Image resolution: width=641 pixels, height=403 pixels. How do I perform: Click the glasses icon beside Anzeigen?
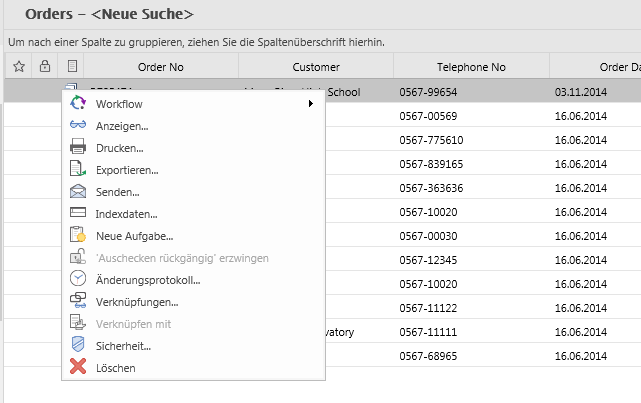(78, 126)
